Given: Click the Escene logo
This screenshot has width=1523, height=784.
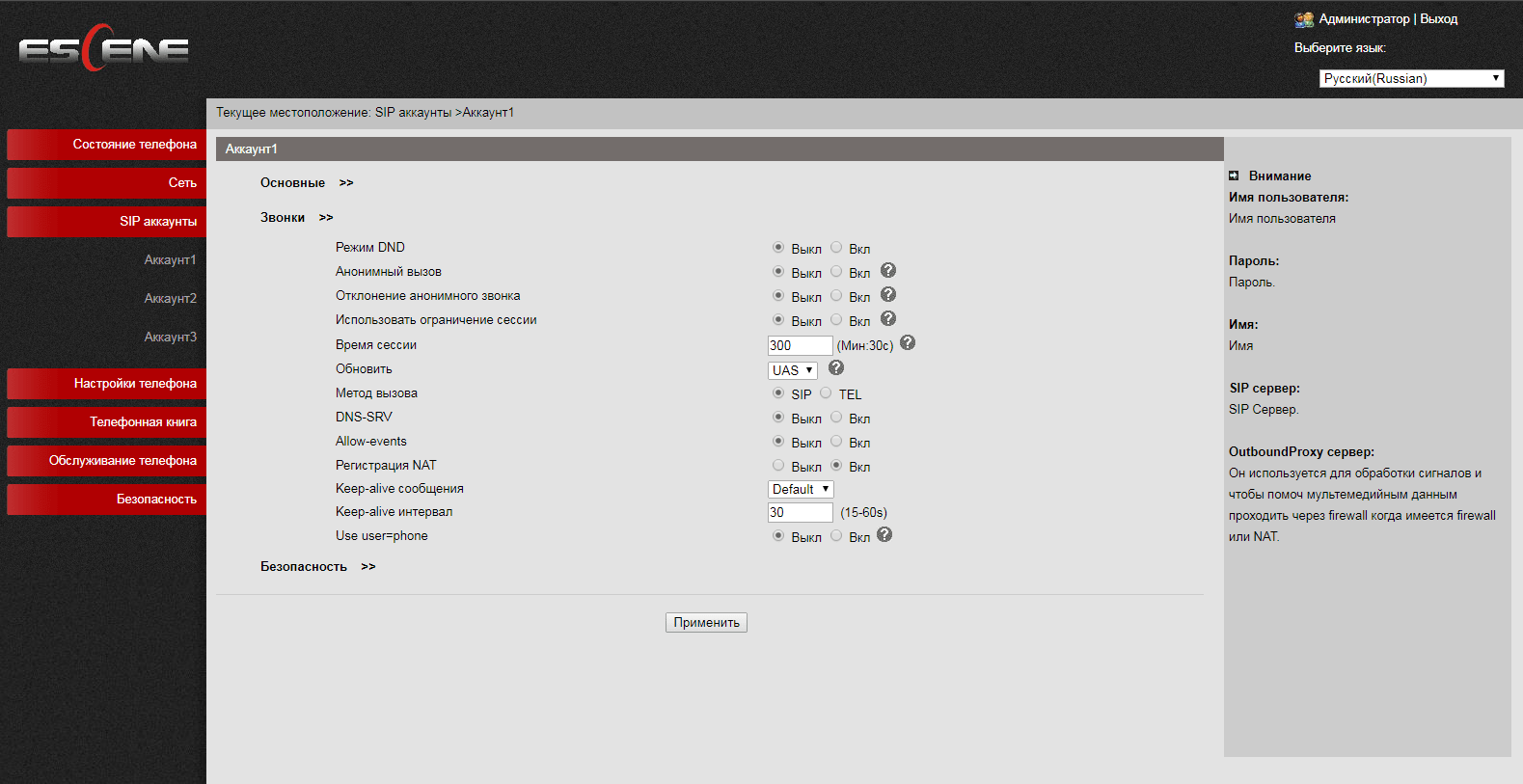Looking at the screenshot, I should (103, 48).
